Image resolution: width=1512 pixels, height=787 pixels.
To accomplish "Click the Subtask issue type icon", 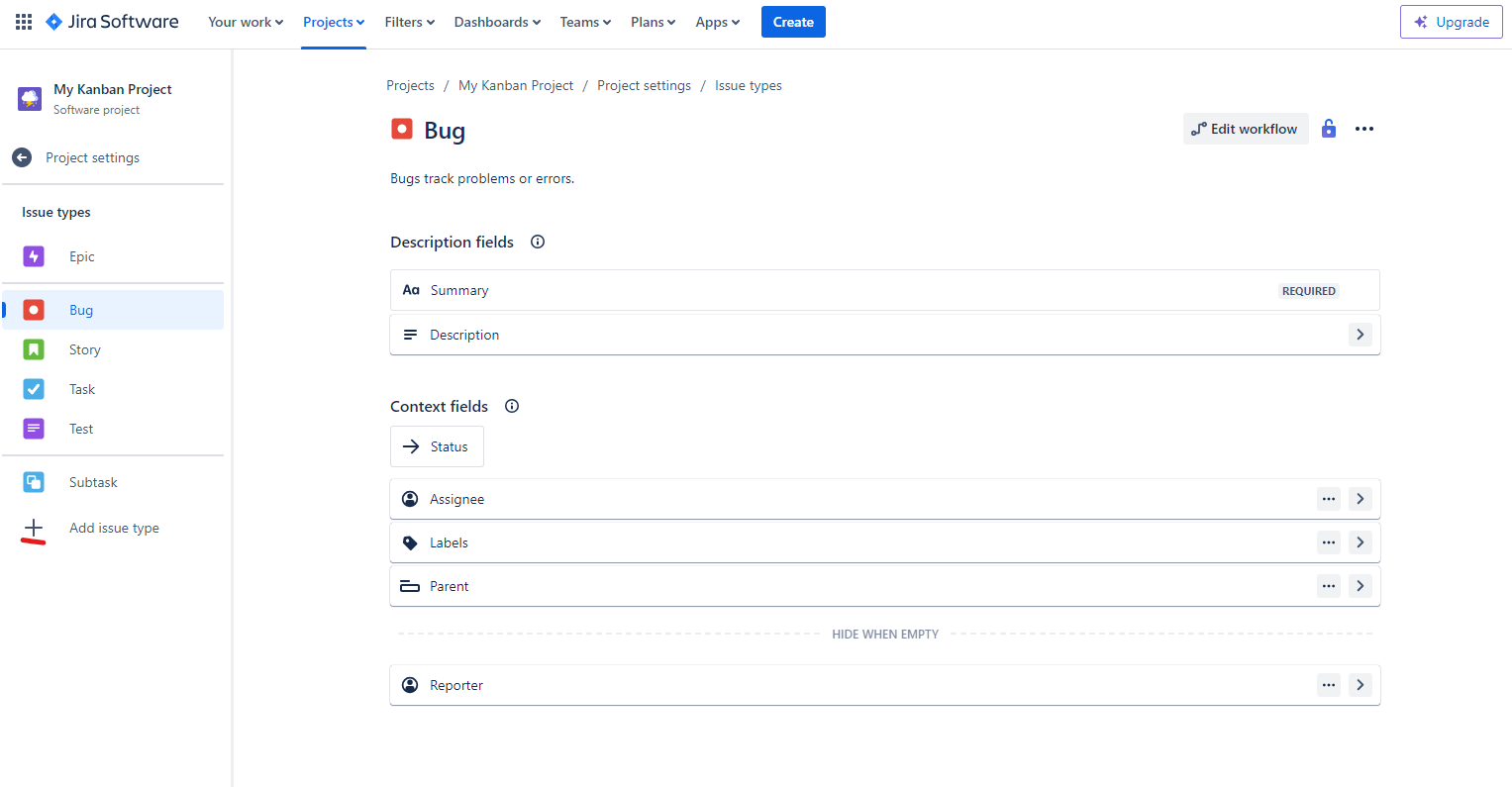I will pyautogui.click(x=34, y=482).
